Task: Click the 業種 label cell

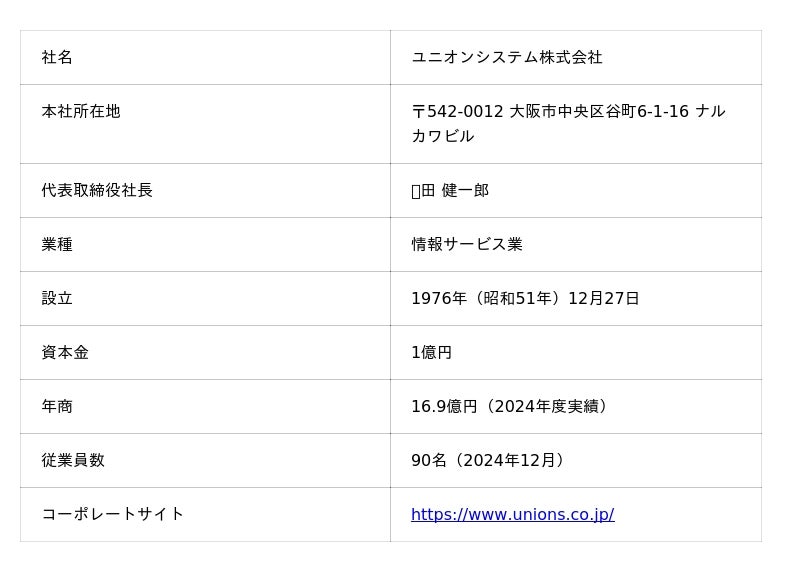Action: click(57, 244)
